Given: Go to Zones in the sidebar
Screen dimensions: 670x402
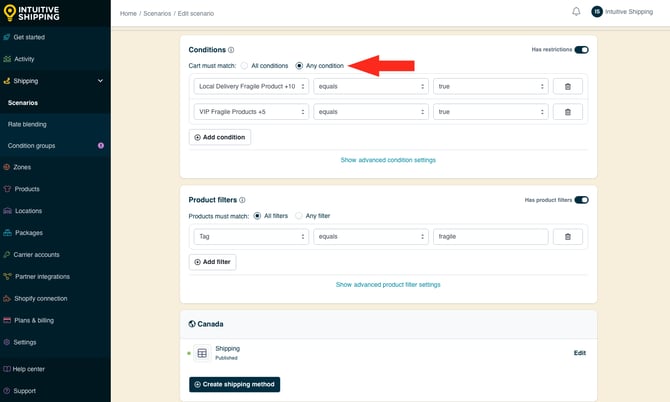Looking at the screenshot, I should 22,167.
